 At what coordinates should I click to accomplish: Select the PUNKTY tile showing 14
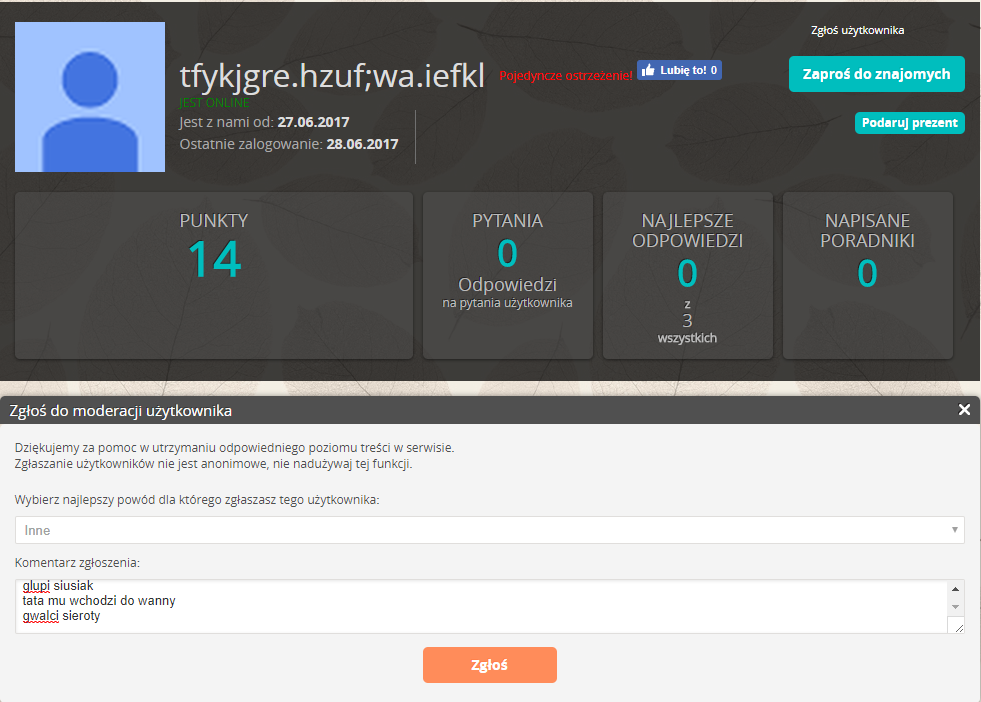214,275
